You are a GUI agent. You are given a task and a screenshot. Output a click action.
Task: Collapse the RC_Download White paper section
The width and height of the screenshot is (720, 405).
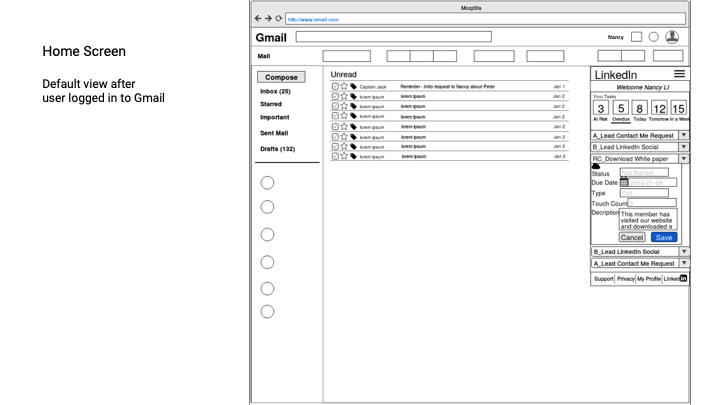[684, 158]
